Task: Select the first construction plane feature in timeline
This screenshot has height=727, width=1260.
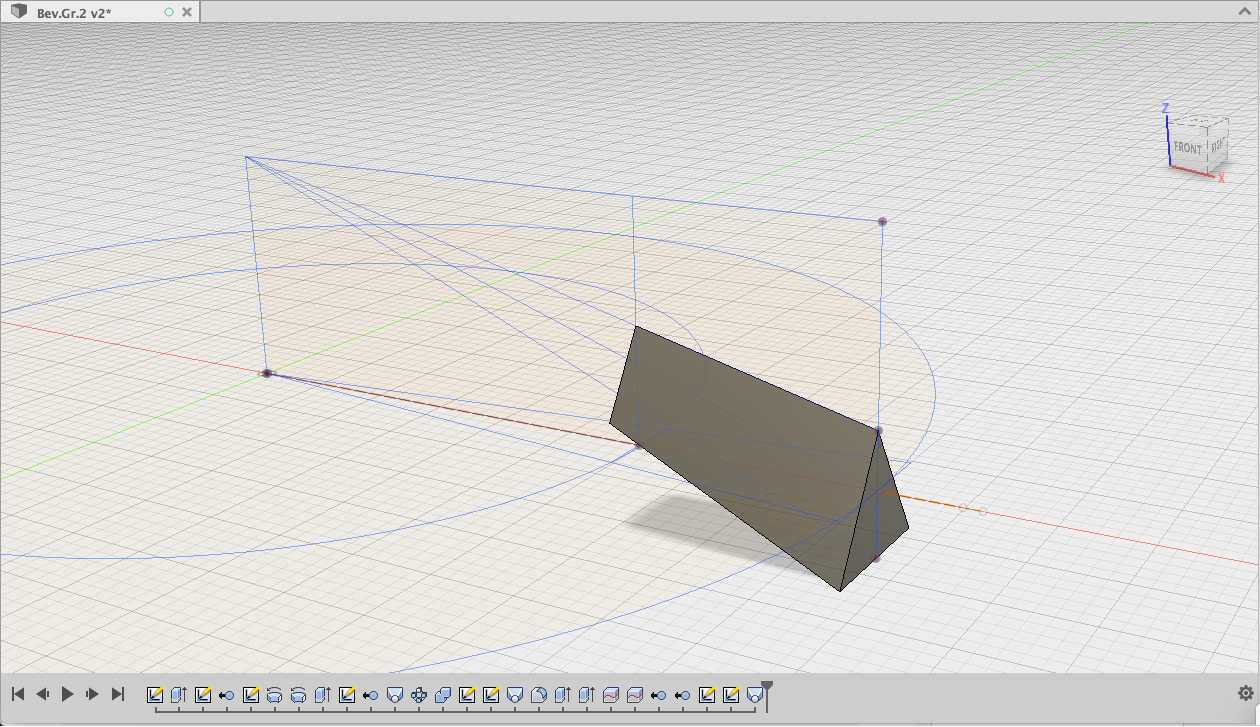Action: pyautogui.click(x=395, y=694)
